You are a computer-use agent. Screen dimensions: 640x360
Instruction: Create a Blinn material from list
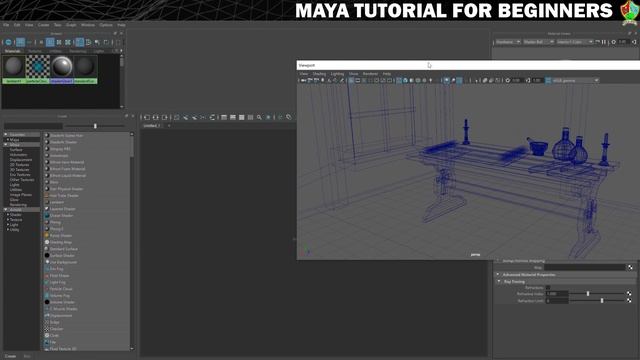pyautogui.click(x=54, y=182)
